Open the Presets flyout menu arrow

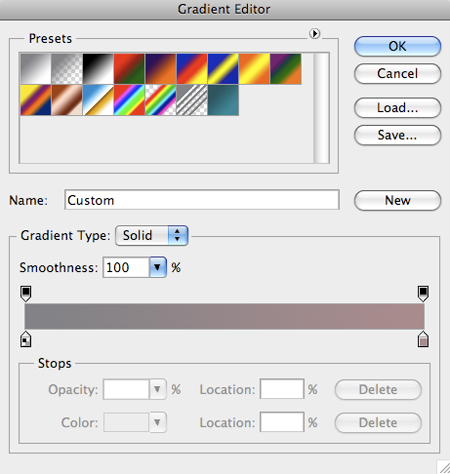coord(314,33)
